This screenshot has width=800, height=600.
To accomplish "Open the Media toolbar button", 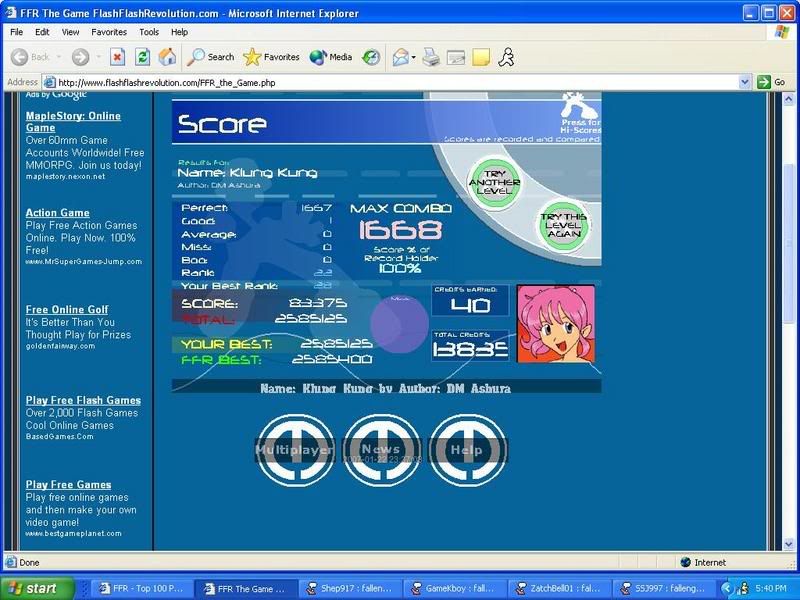I will [331, 57].
